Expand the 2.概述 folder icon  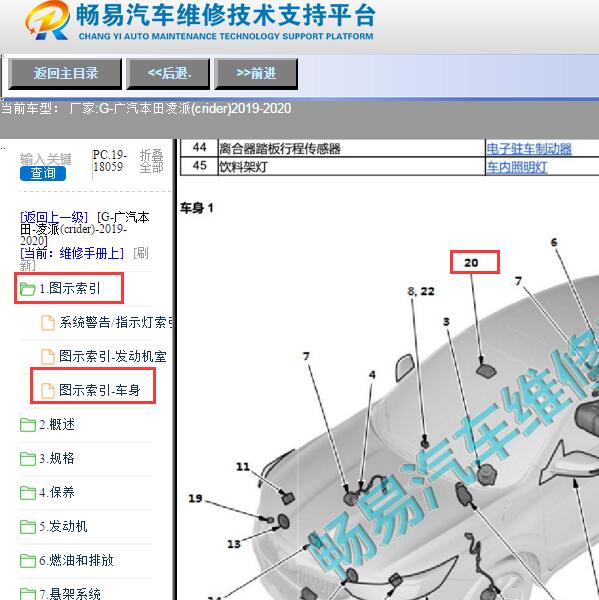[28, 425]
